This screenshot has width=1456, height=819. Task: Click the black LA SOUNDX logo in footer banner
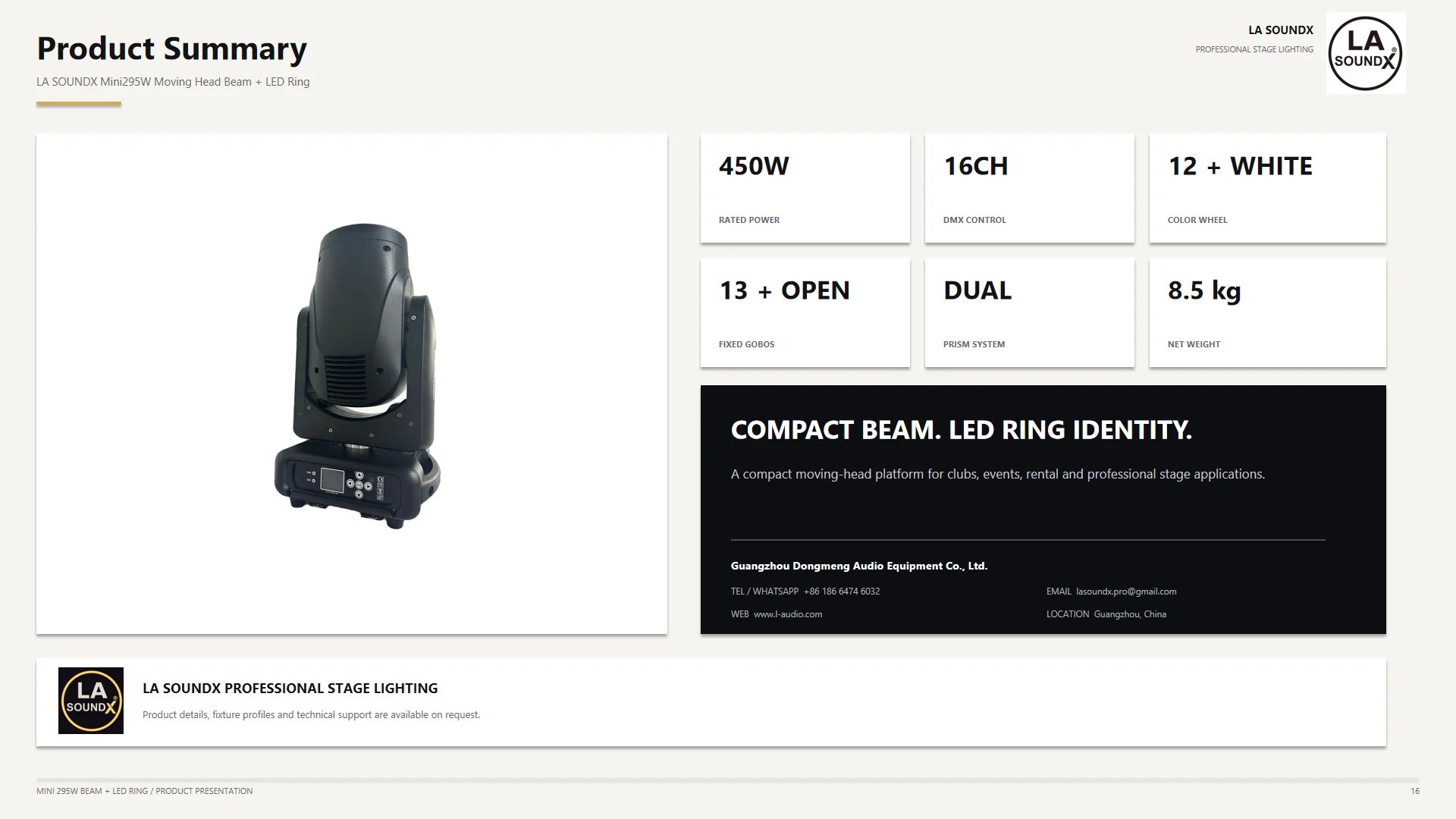[91, 701]
